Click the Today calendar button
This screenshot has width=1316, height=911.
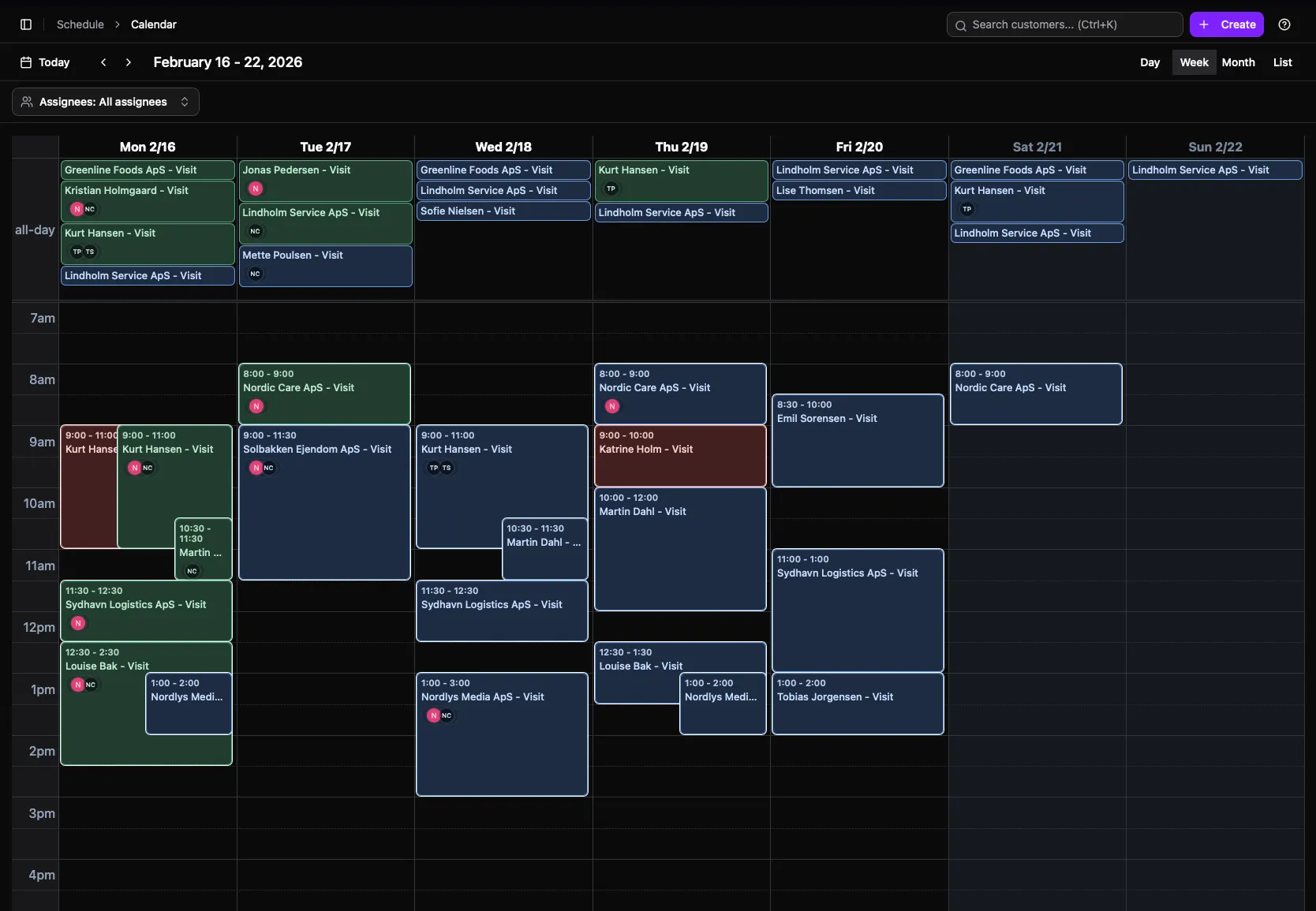click(45, 62)
